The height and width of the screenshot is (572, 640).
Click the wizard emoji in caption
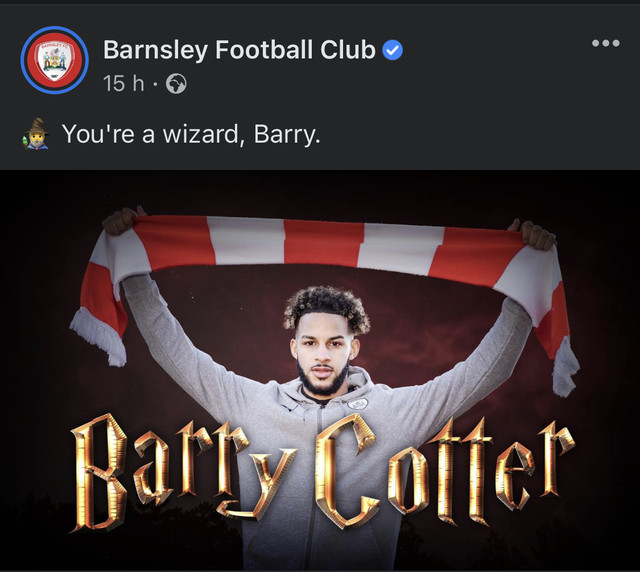(x=36, y=134)
